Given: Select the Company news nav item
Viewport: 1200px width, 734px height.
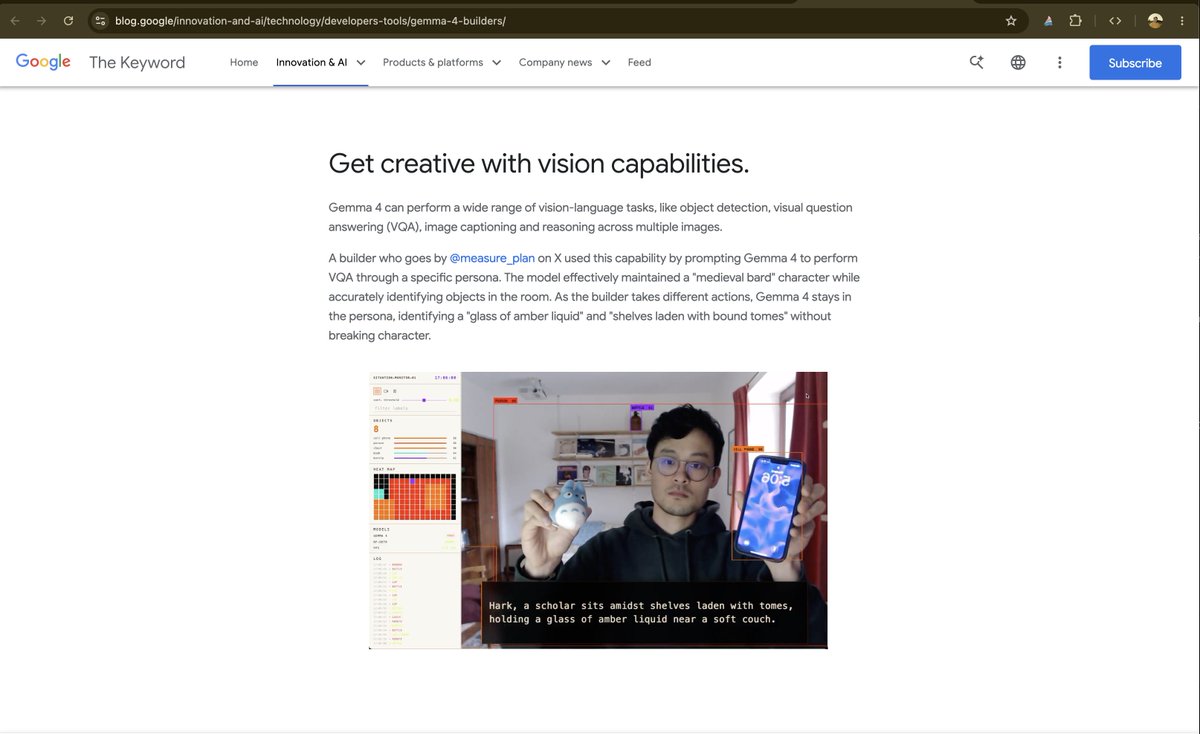Looking at the screenshot, I should pos(555,62).
